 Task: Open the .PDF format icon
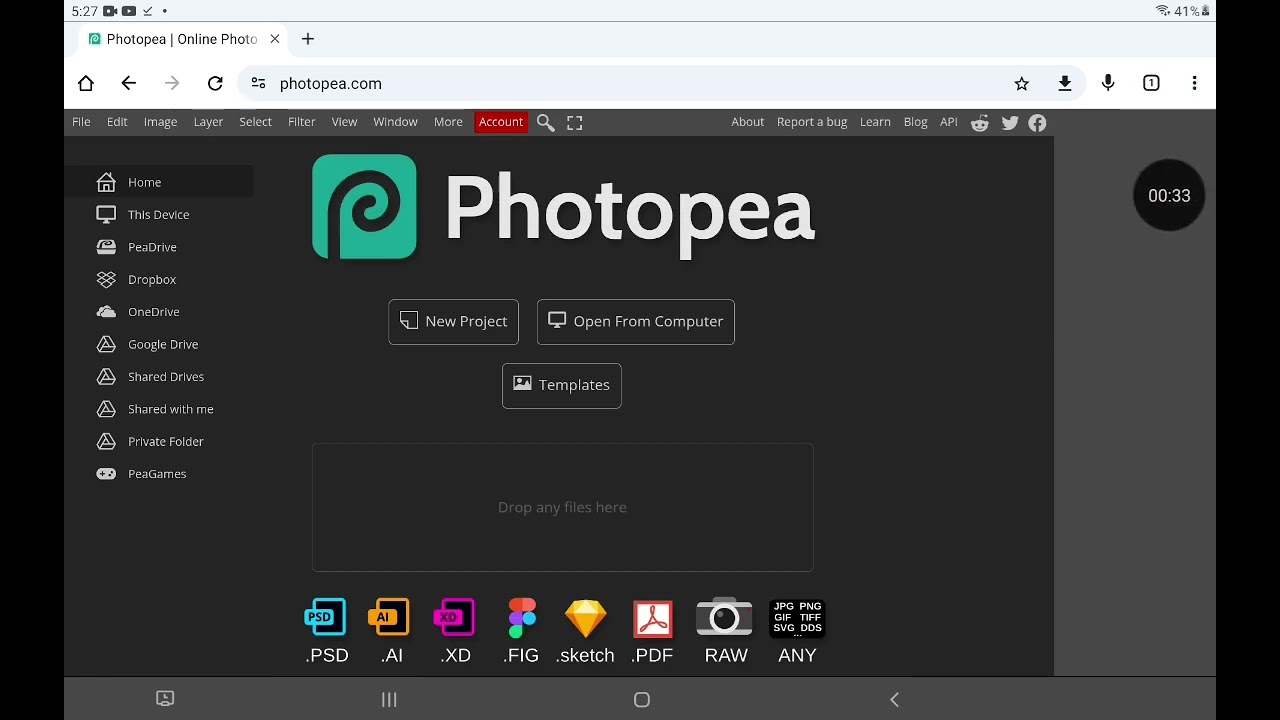(653, 619)
